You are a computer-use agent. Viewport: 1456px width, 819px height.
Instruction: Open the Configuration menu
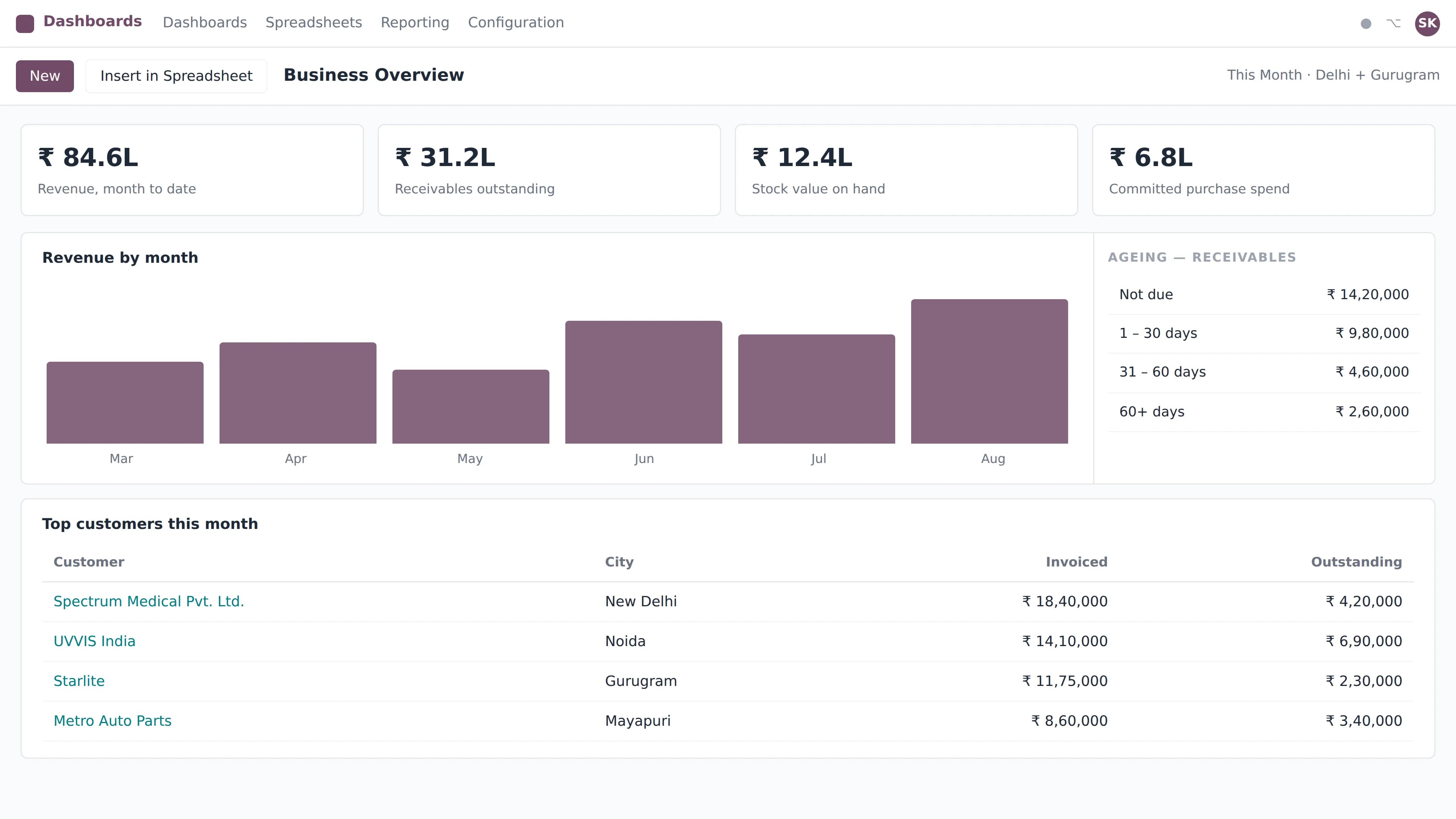click(516, 23)
